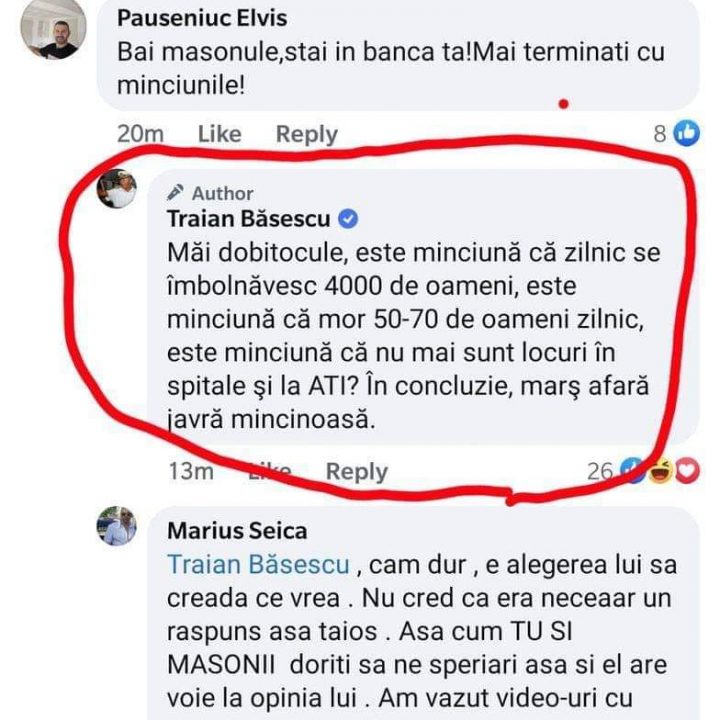Screen dimensions: 720x720
Task: Reply to Traian Băsescu's comment
Action: pos(356,471)
